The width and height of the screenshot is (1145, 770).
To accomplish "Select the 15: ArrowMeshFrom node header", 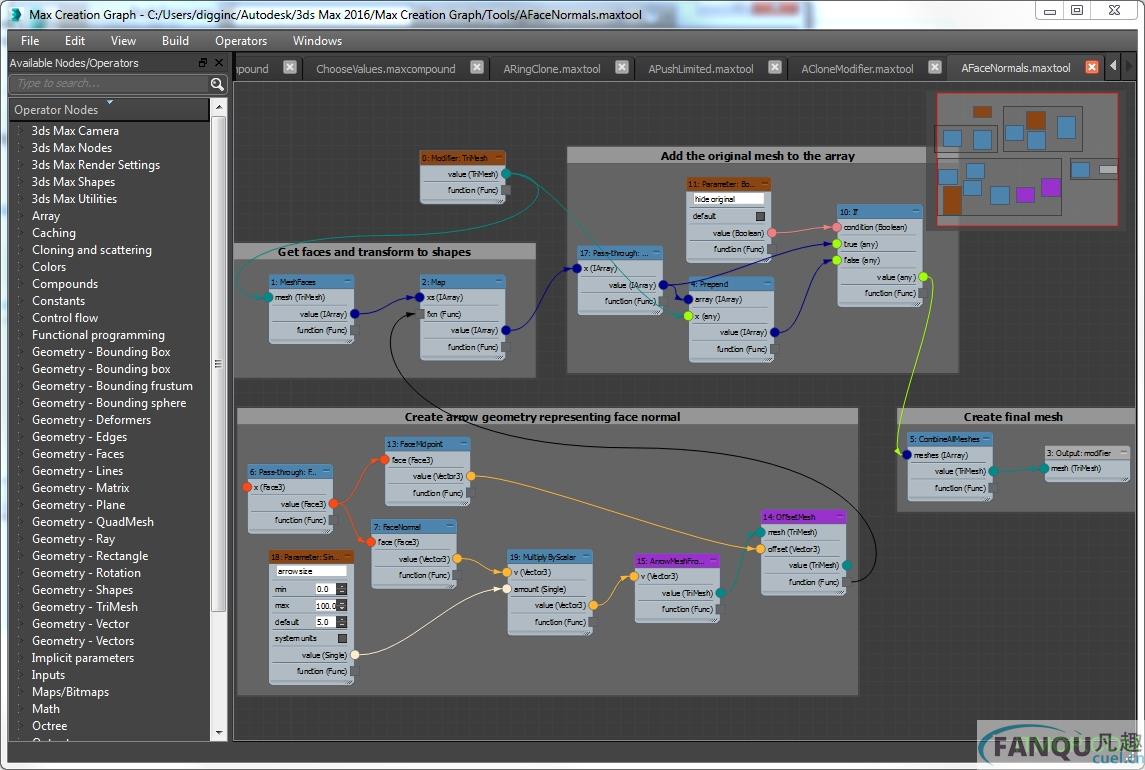I will click(x=678, y=560).
